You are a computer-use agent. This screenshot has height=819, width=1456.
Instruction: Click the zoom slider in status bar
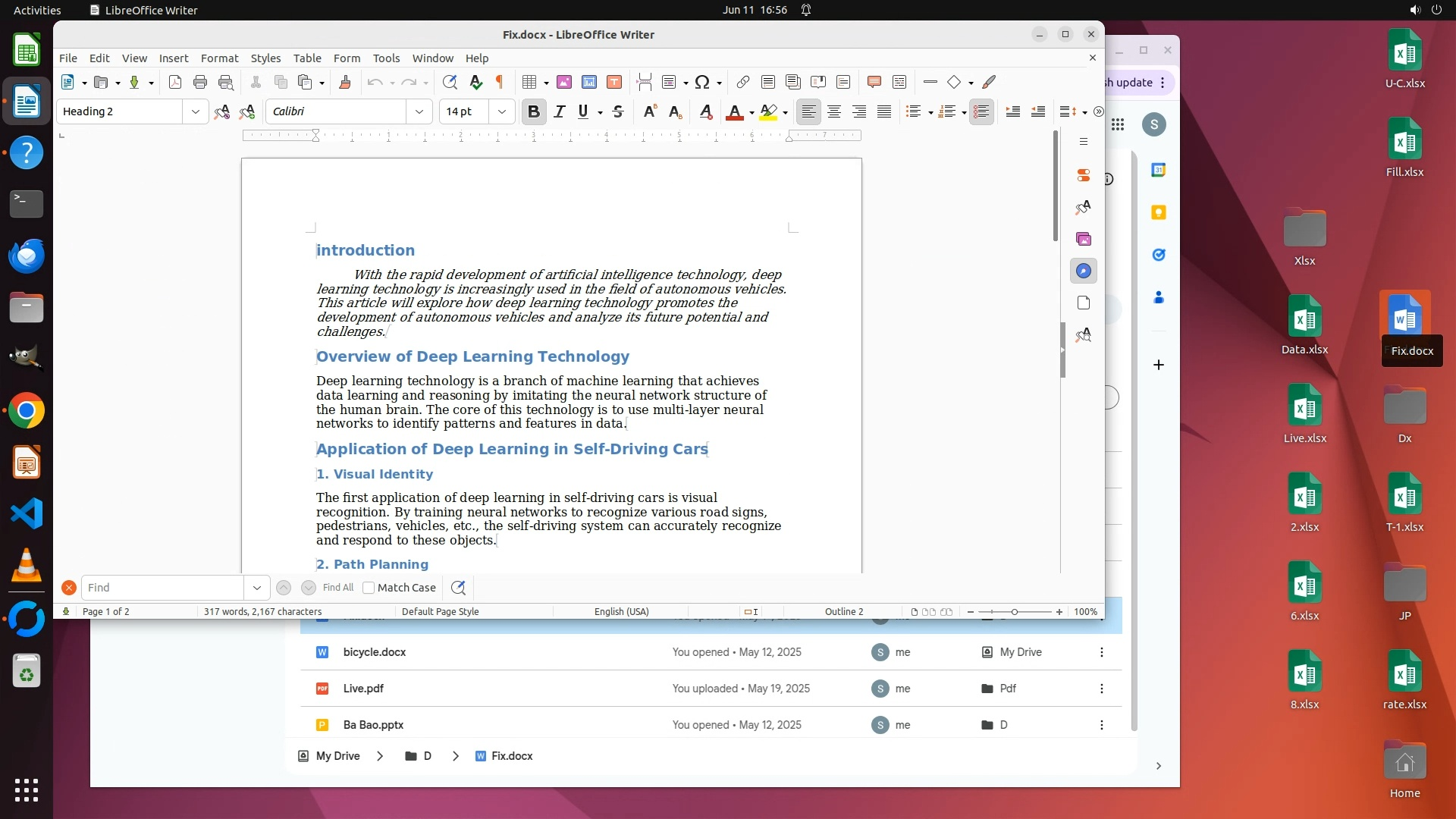[x=1014, y=612]
